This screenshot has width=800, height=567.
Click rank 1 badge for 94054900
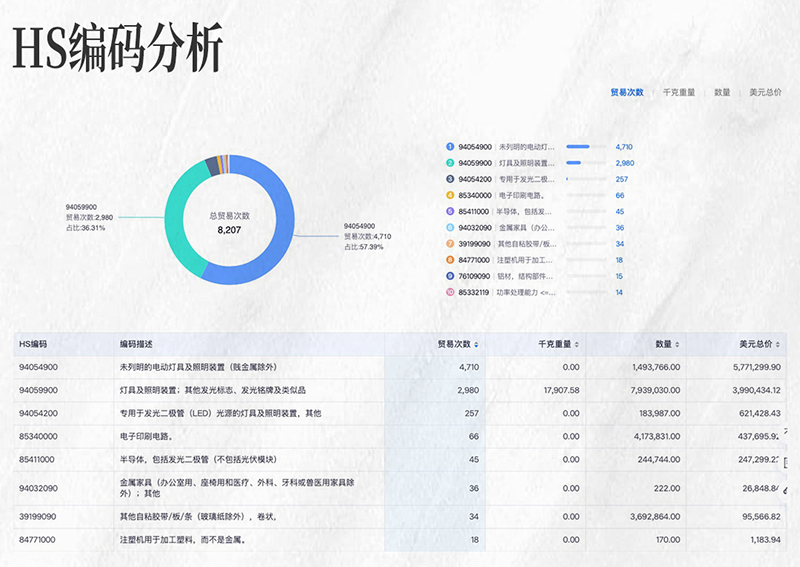coord(450,146)
